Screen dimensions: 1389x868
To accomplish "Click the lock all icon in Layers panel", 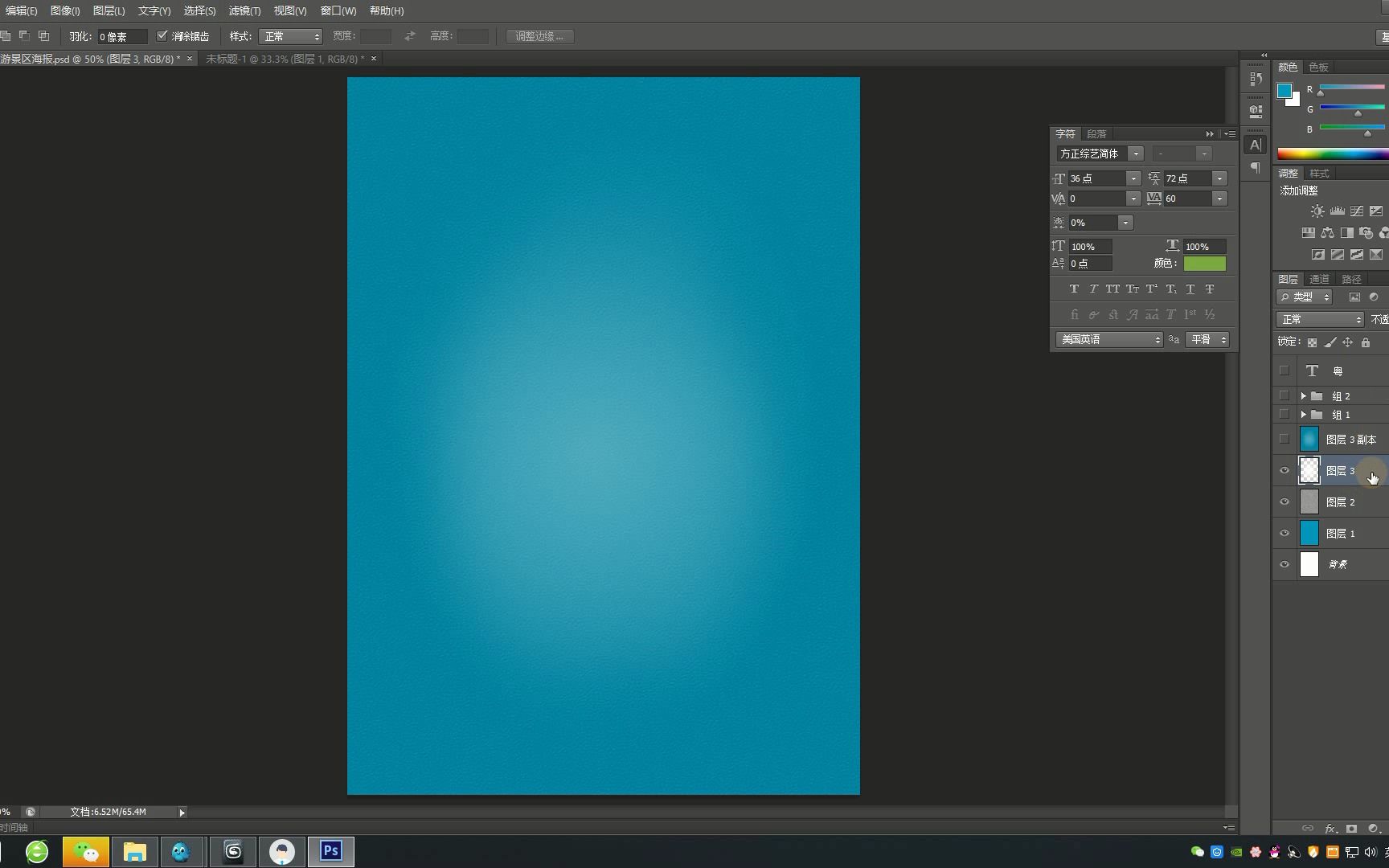I will click(1365, 342).
